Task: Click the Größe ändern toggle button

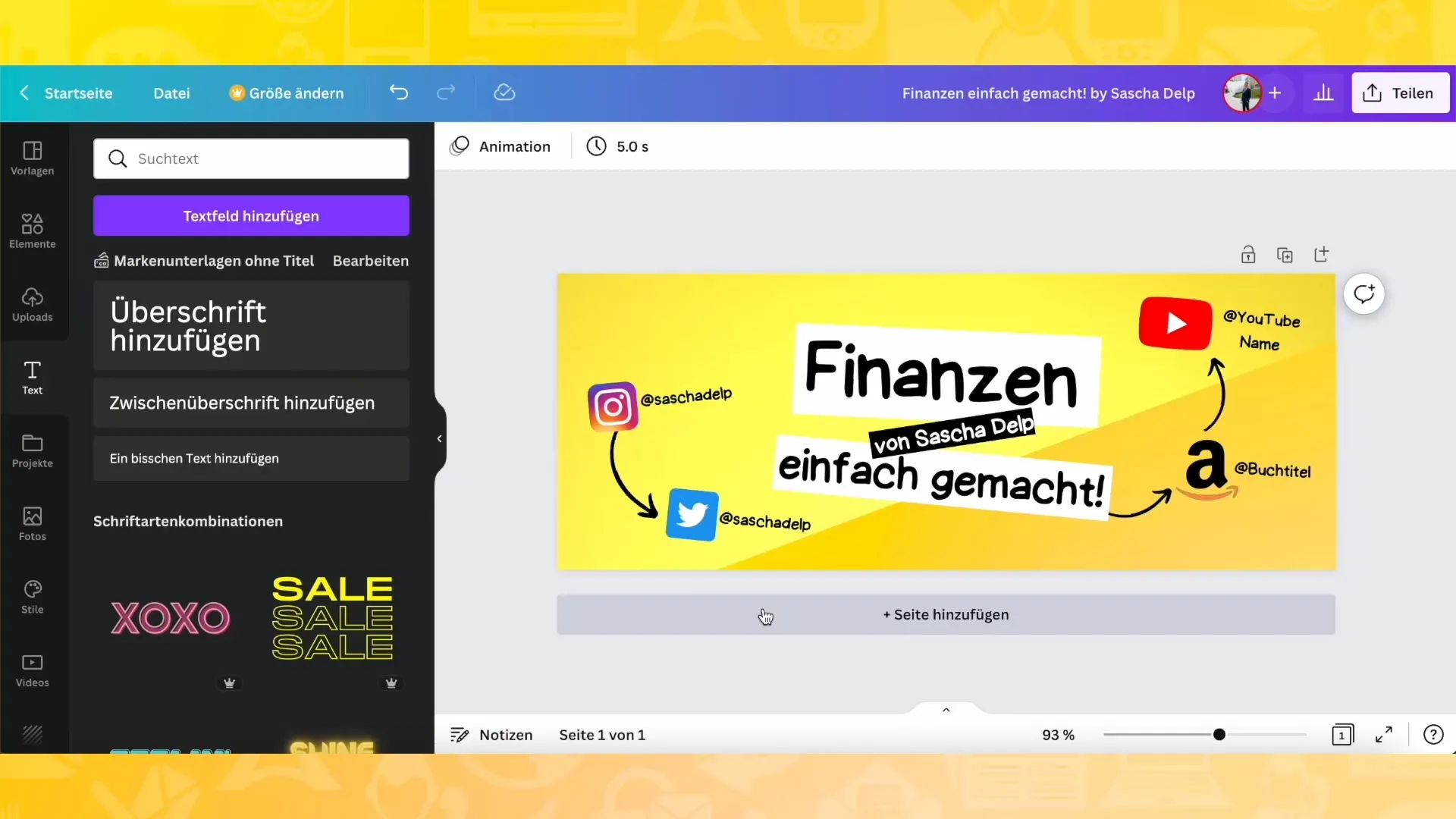Action: click(x=289, y=92)
